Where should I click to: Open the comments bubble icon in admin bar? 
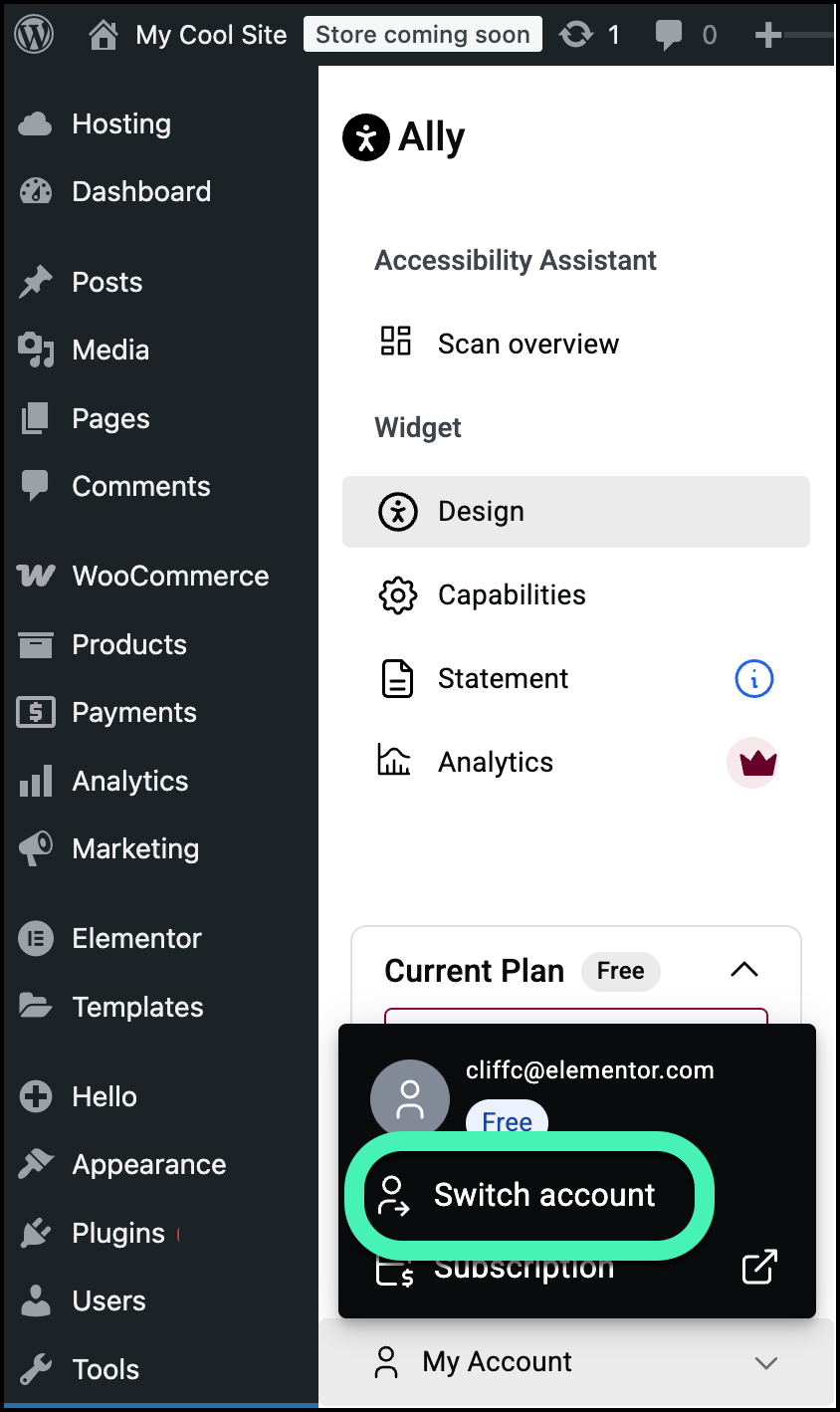(x=669, y=35)
